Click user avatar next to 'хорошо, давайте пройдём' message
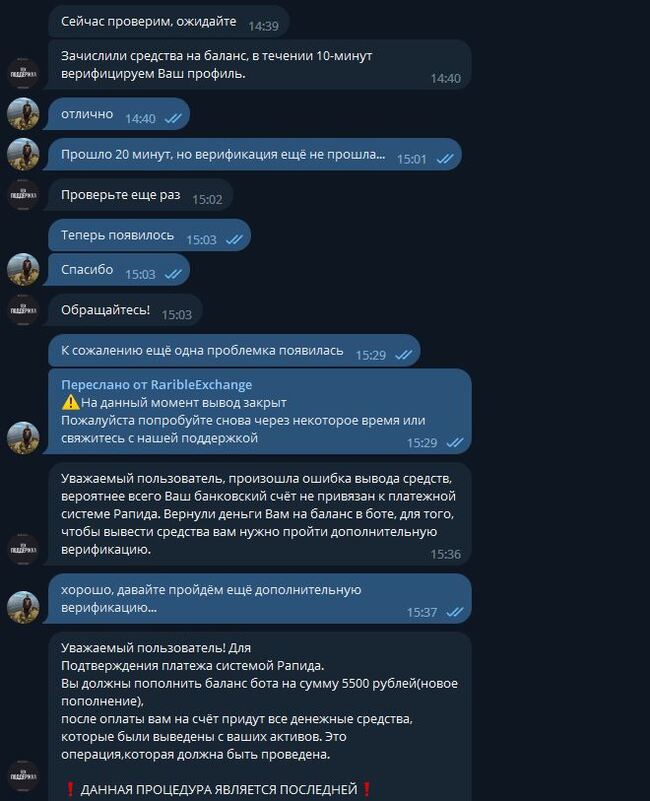The image size is (650, 801). point(23,607)
